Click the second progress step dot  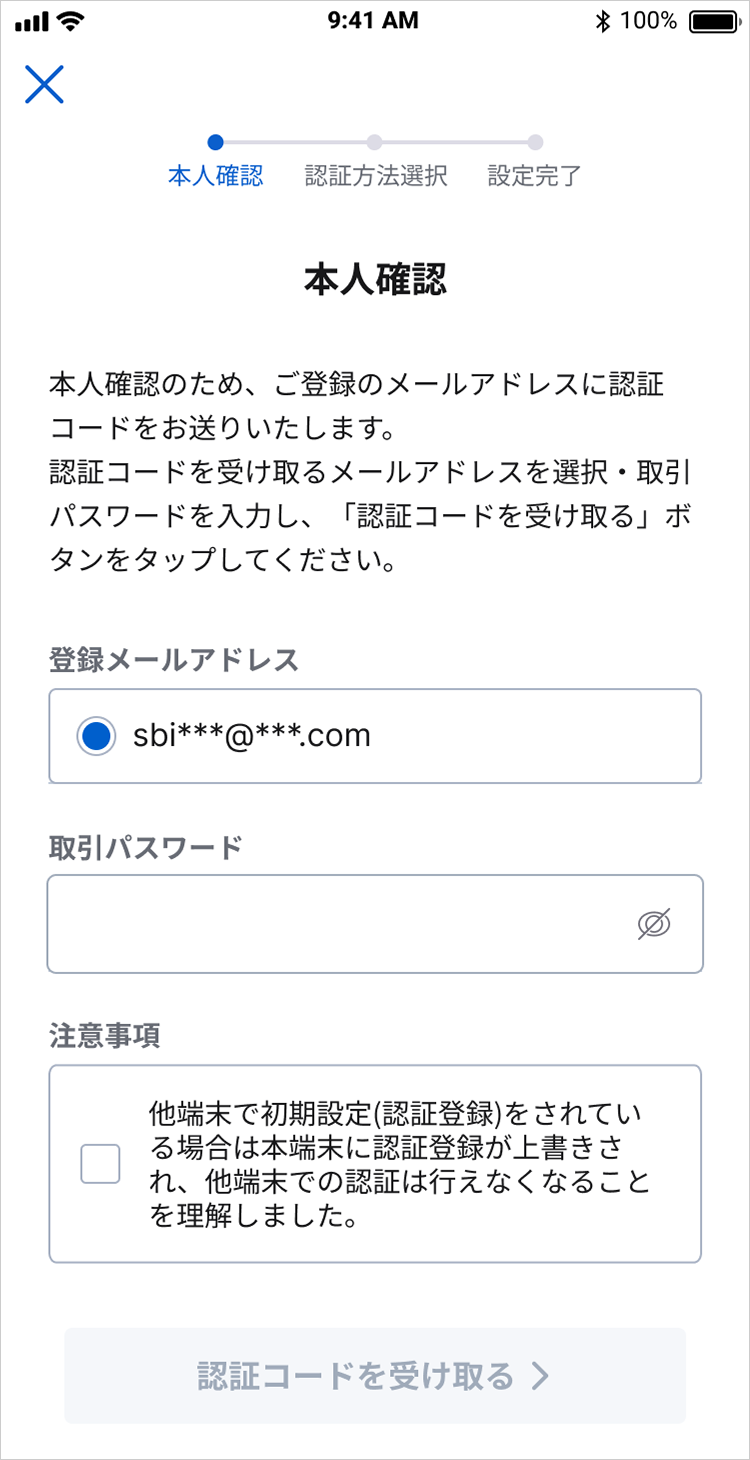pos(375,142)
